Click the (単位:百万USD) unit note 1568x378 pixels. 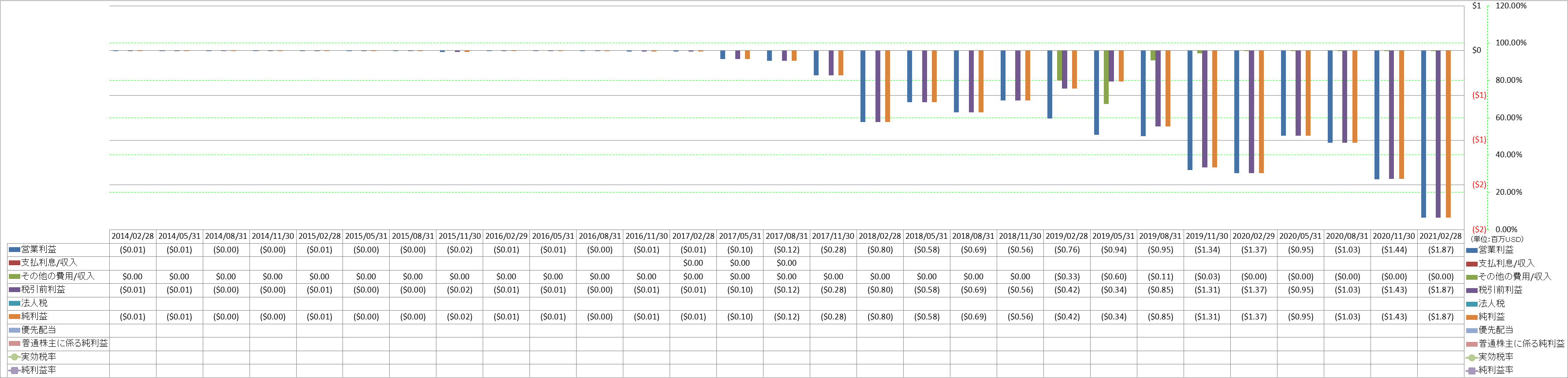pos(1497,239)
